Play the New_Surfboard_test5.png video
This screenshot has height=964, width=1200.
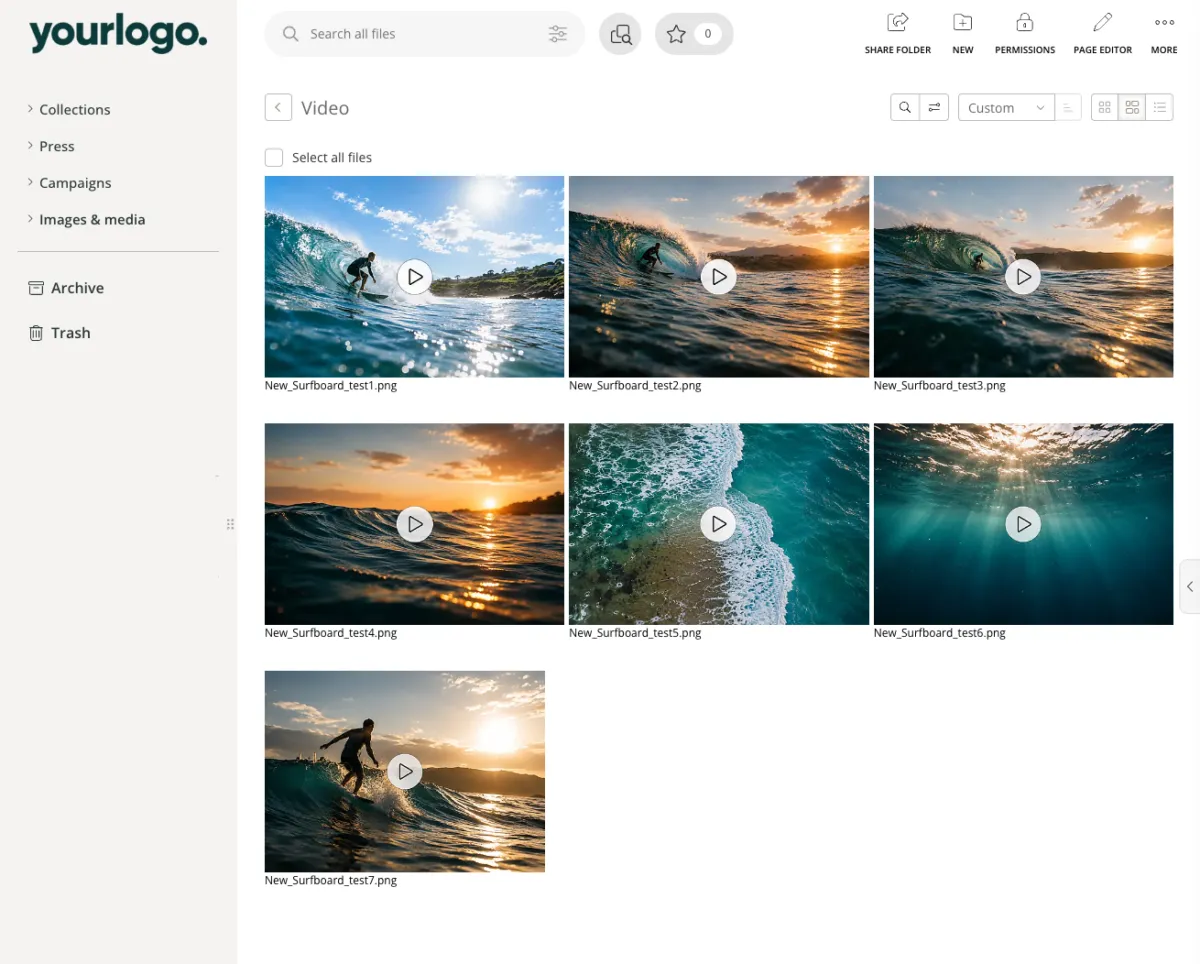718,524
